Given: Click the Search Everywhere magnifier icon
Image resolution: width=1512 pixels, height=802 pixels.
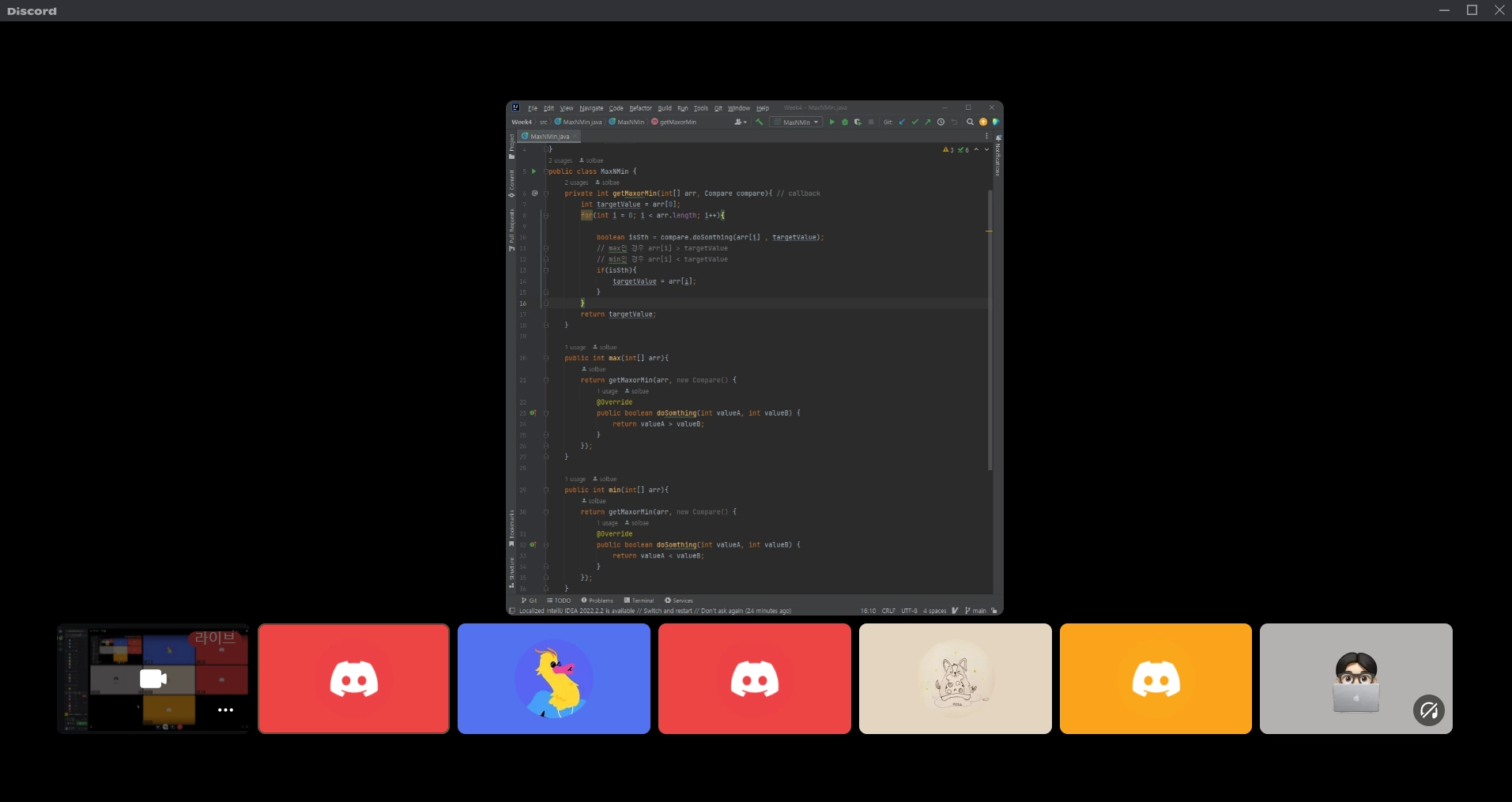Looking at the screenshot, I should tap(970, 122).
